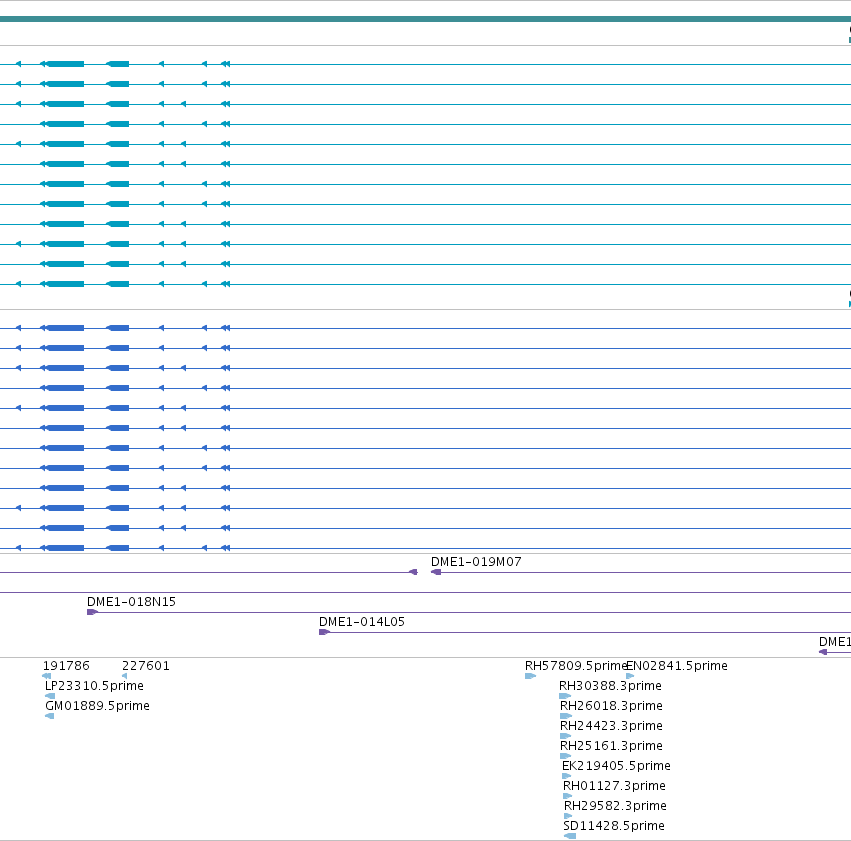Click the 191786 feature label
851x841 pixels.
click(66, 666)
